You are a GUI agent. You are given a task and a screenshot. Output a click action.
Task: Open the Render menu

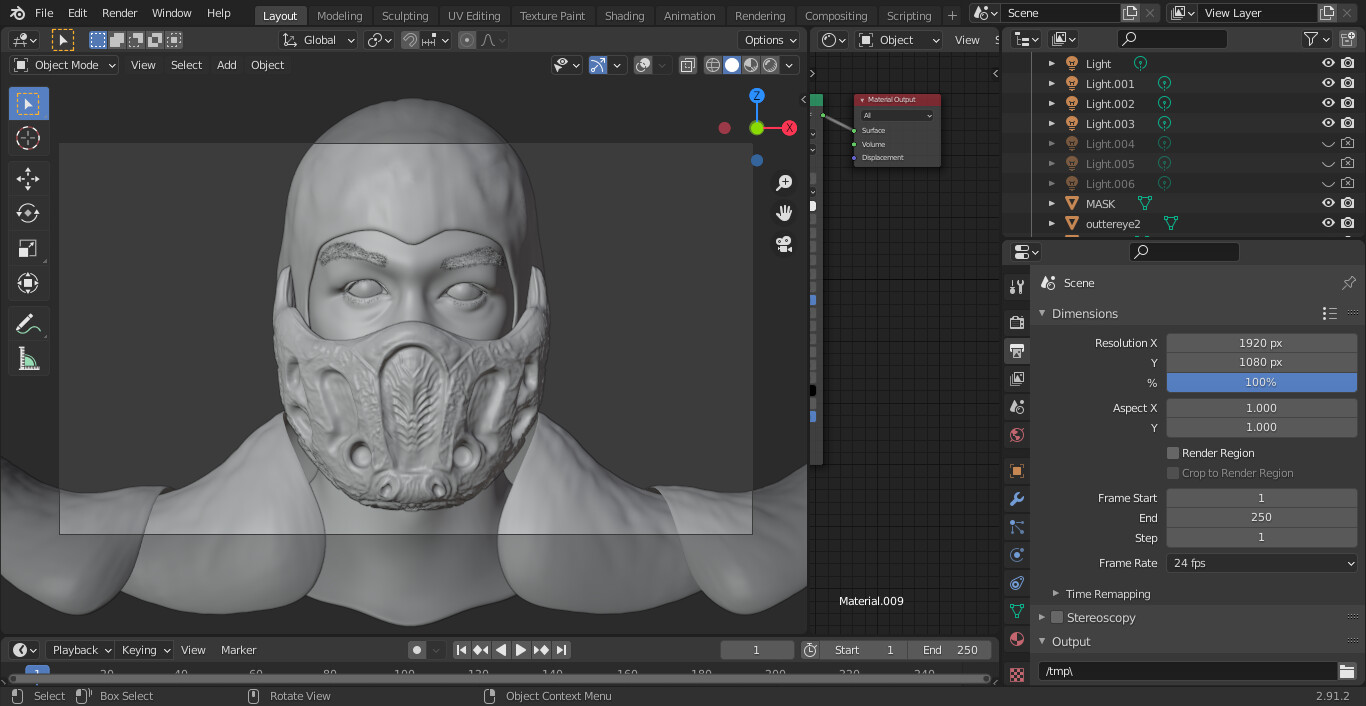pos(120,13)
